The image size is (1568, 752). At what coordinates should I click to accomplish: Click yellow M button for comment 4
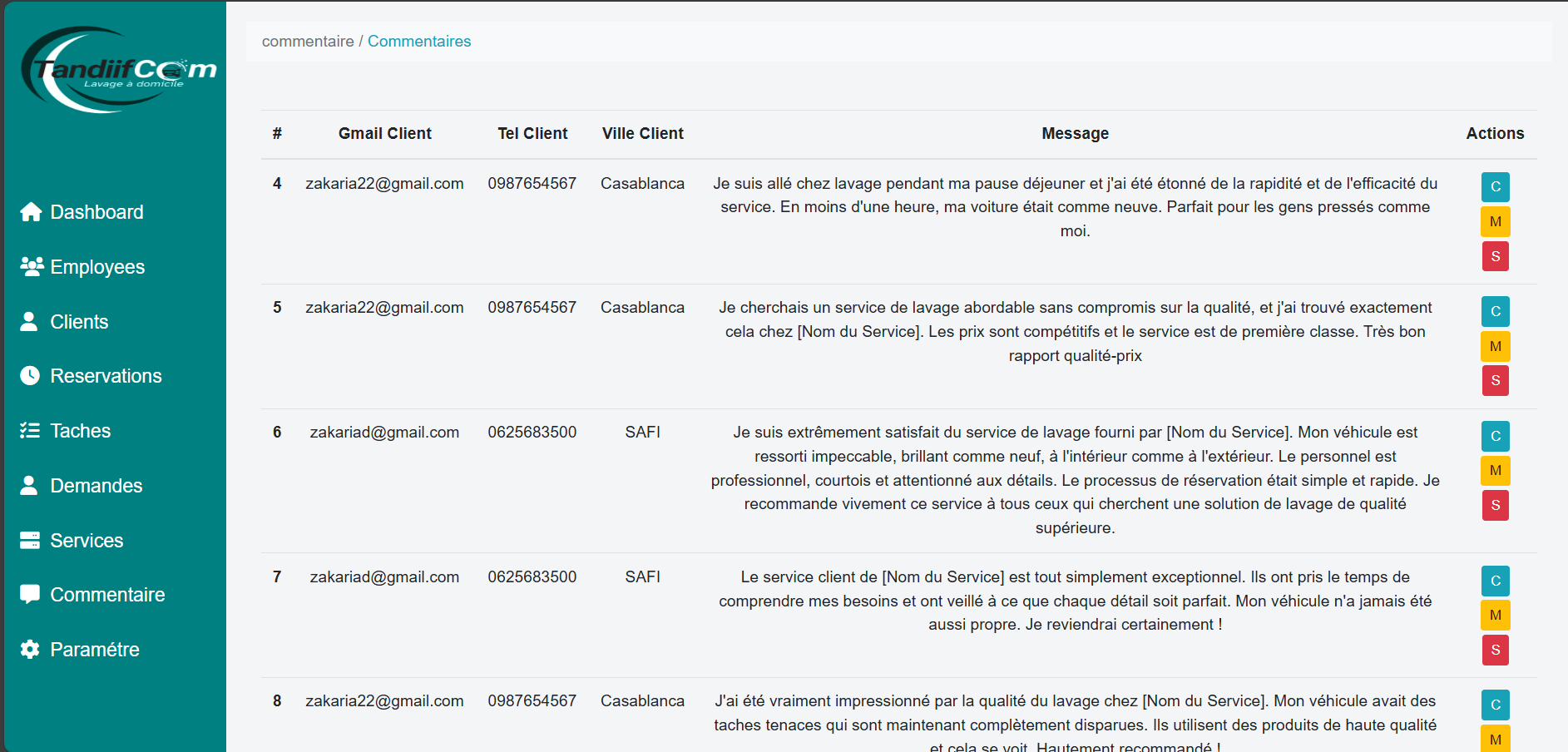click(x=1496, y=221)
